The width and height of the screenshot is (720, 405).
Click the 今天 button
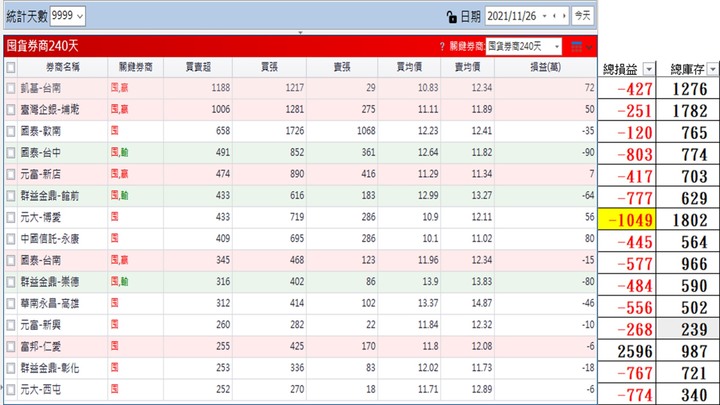pyautogui.click(x=583, y=16)
